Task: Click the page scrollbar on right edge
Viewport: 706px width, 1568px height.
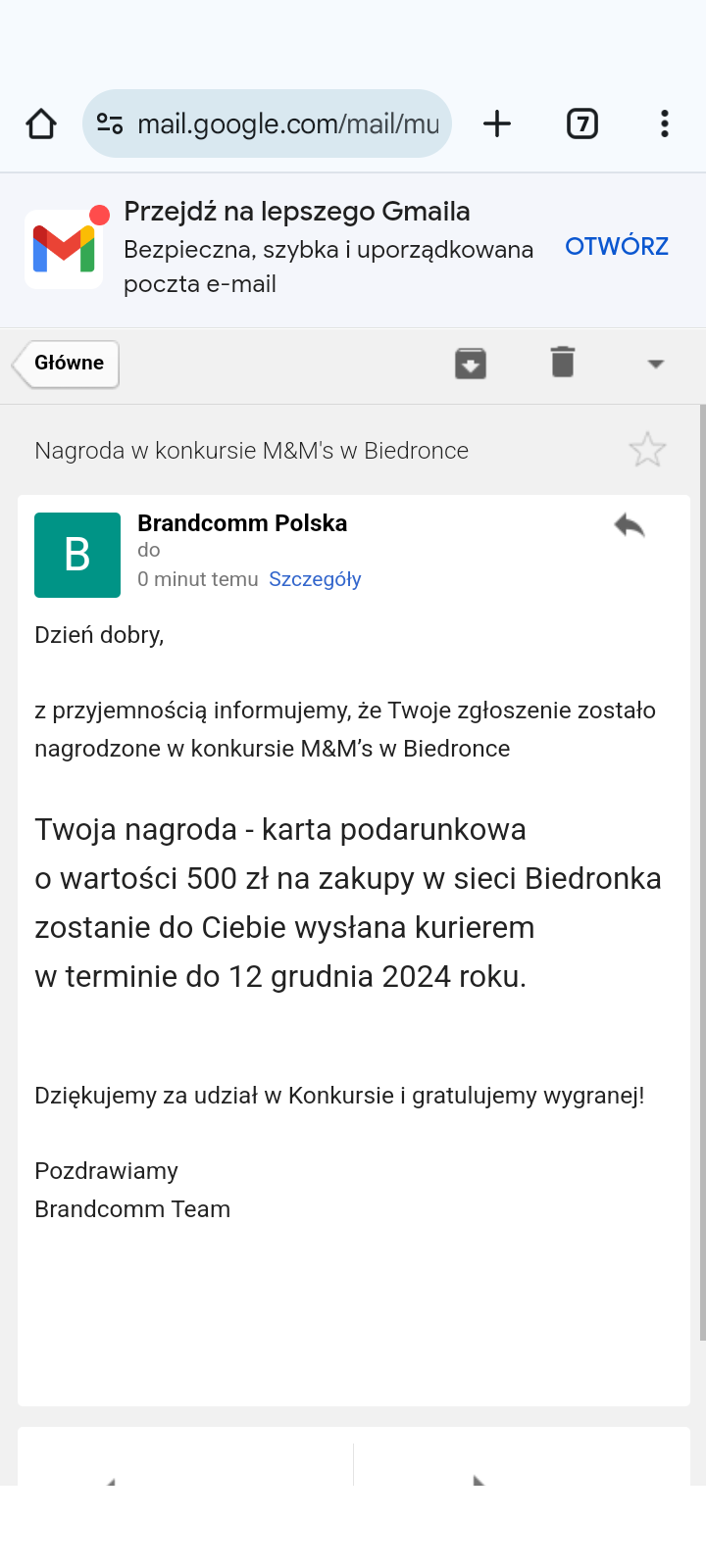Action: tap(702, 872)
